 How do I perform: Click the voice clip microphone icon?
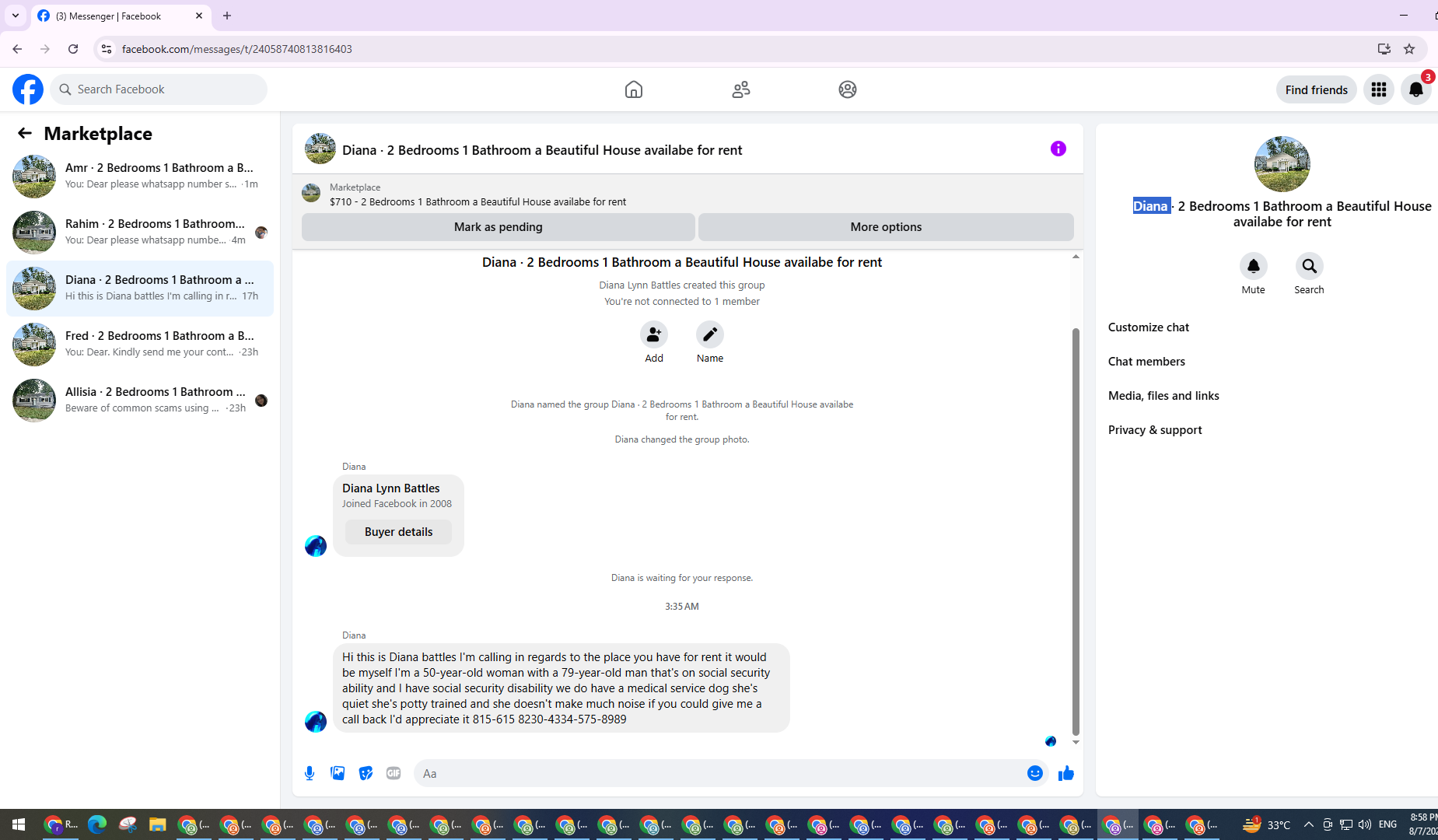point(310,773)
